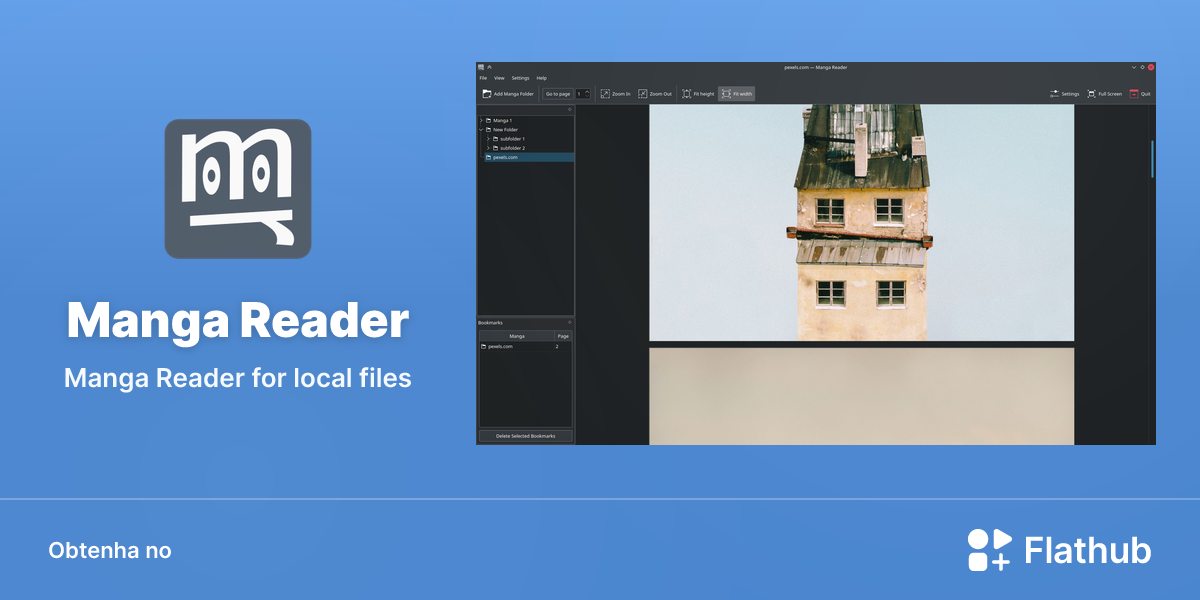Click the Flathub logo
This screenshot has width=1200, height=600.
click(x=1059, y=550)
